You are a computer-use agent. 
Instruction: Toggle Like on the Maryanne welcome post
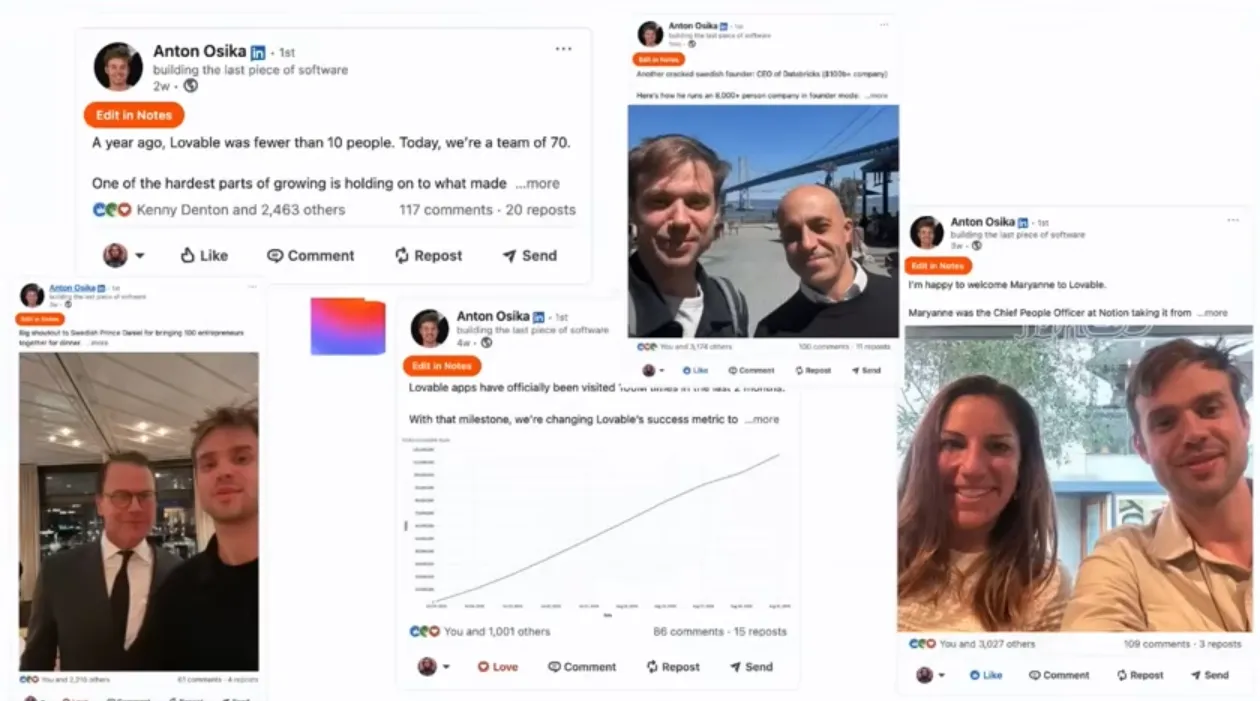(985, 675)
